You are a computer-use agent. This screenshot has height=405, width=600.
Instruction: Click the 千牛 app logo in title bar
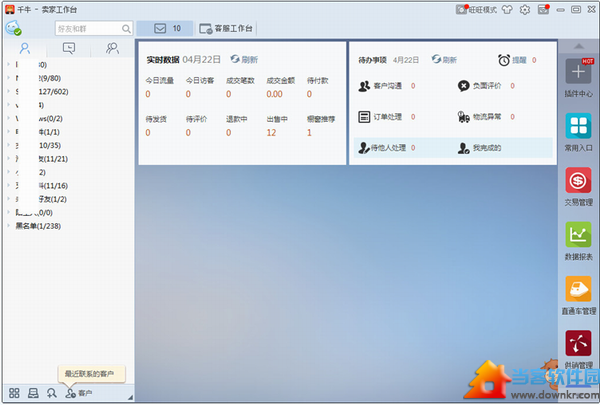[x=10, y=9]
